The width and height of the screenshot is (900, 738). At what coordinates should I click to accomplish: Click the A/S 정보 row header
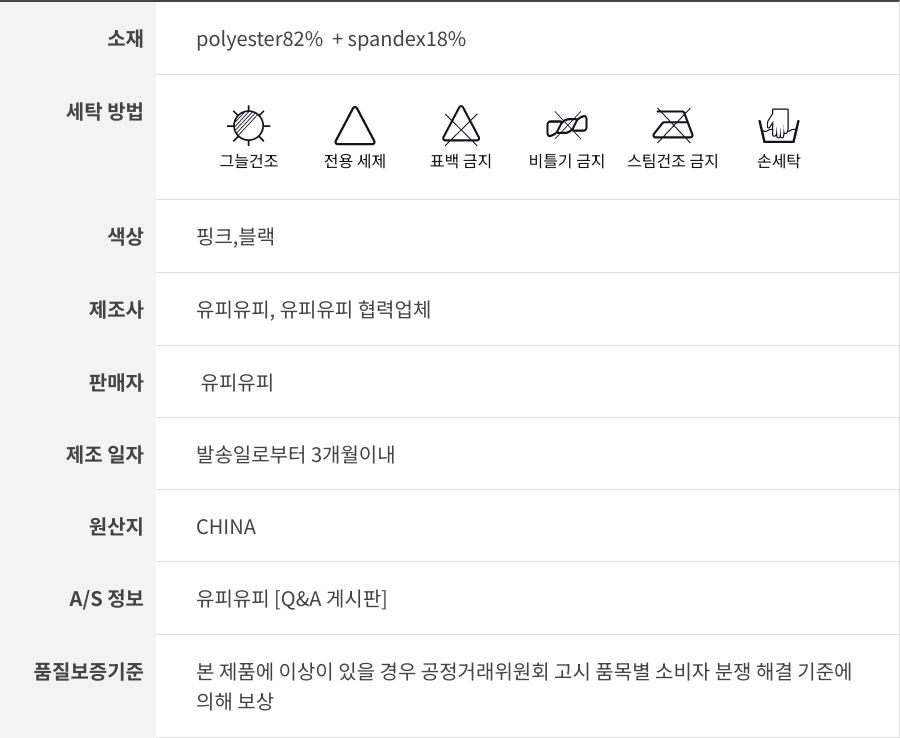coord(106,599)
